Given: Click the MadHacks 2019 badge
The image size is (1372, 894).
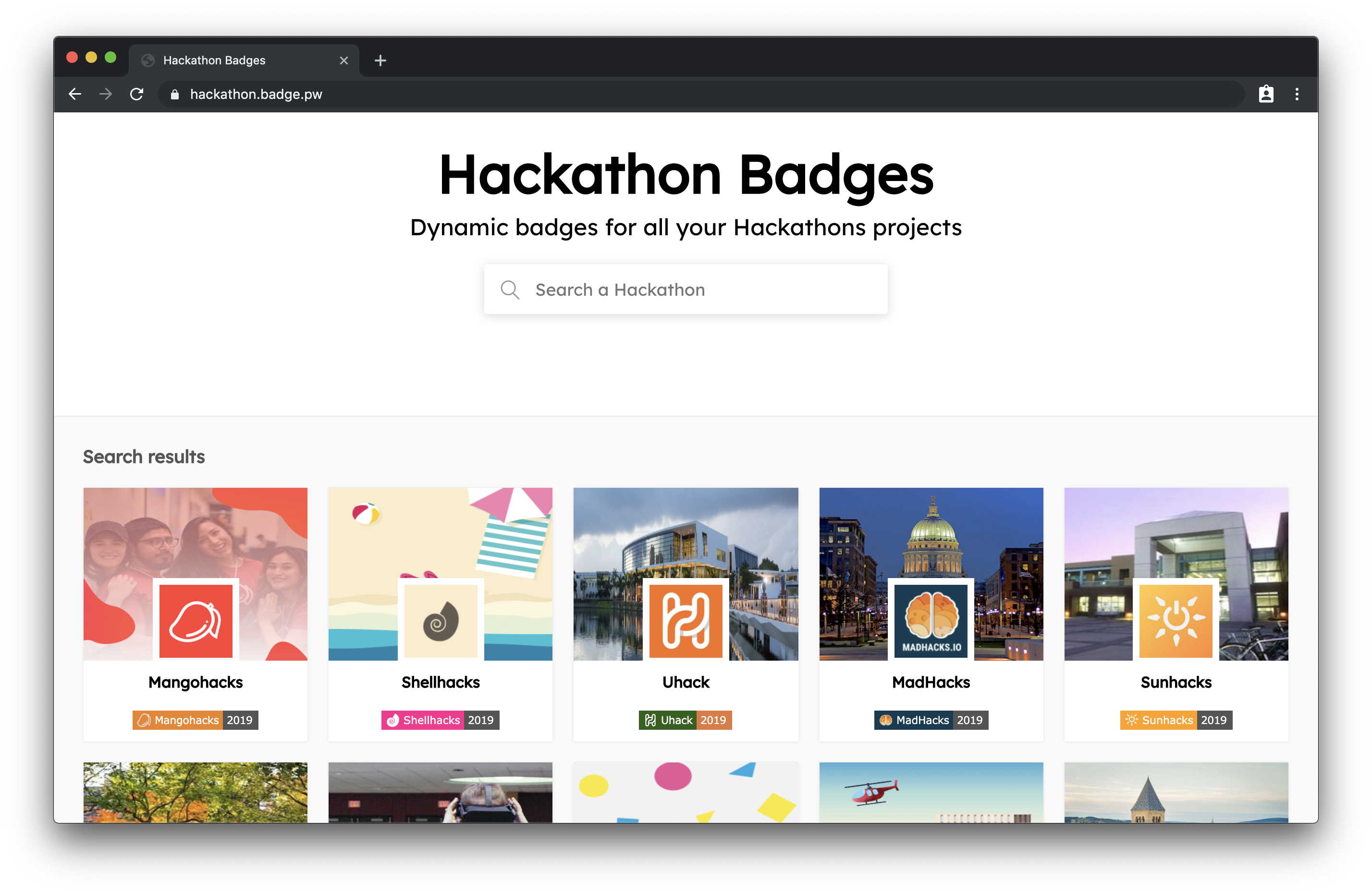Looking at the screenshot, I should (x=931, y=720).
